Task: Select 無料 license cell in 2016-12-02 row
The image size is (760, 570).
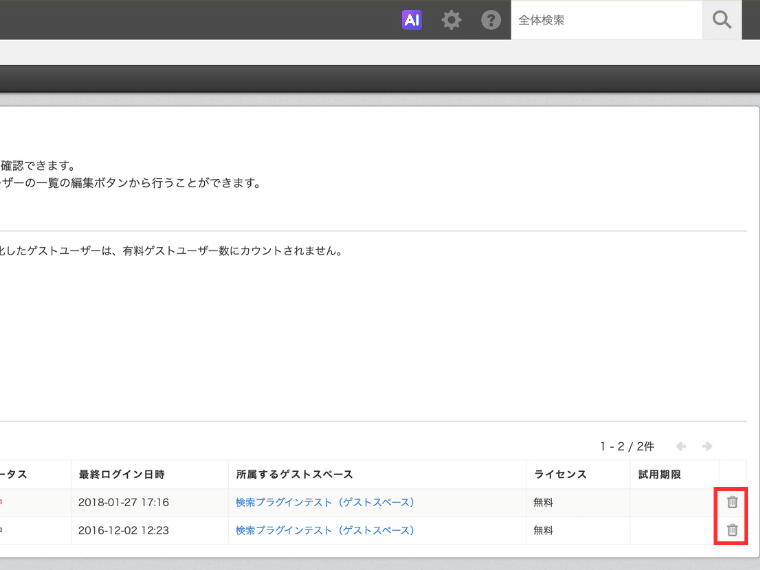Action: (578, 530)
